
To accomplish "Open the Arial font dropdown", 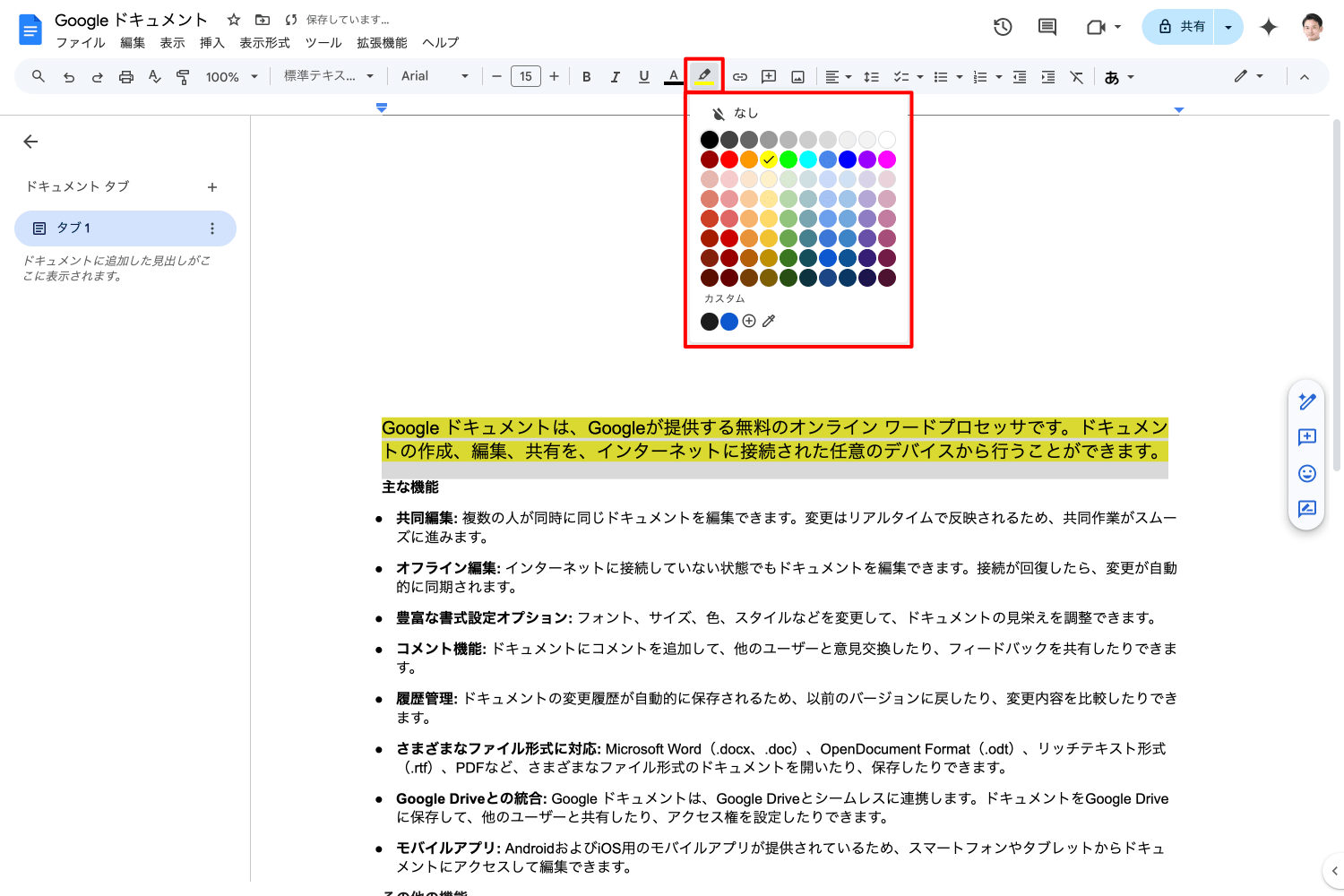I will tap(435, 76).
